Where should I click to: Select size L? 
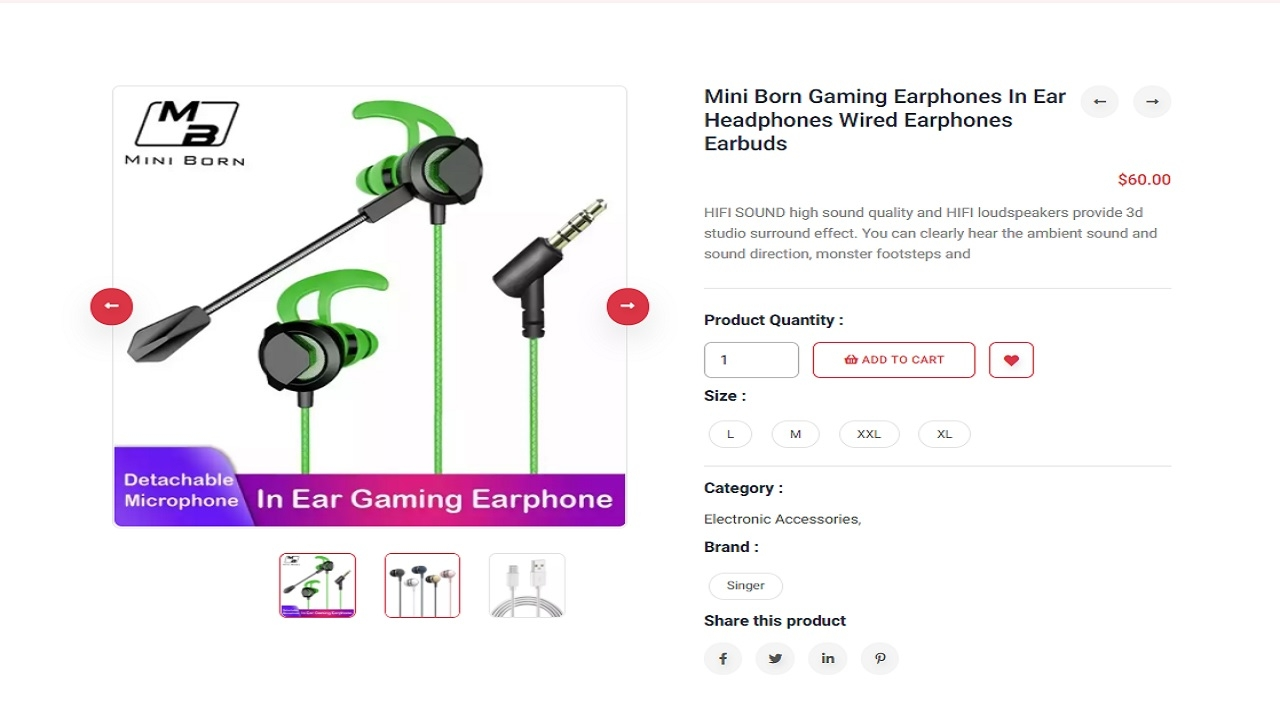click(730, 434)
